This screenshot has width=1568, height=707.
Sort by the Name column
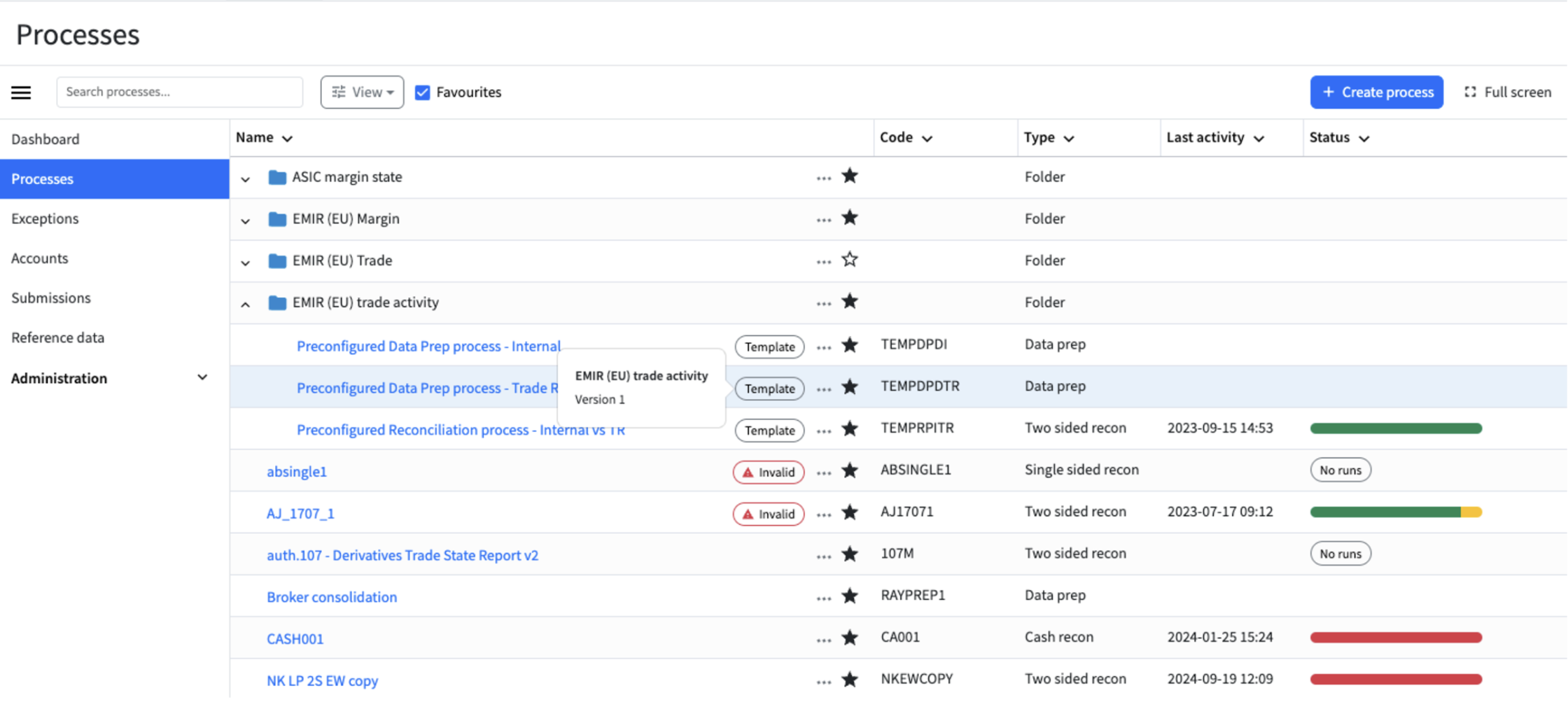coord(264,138)
